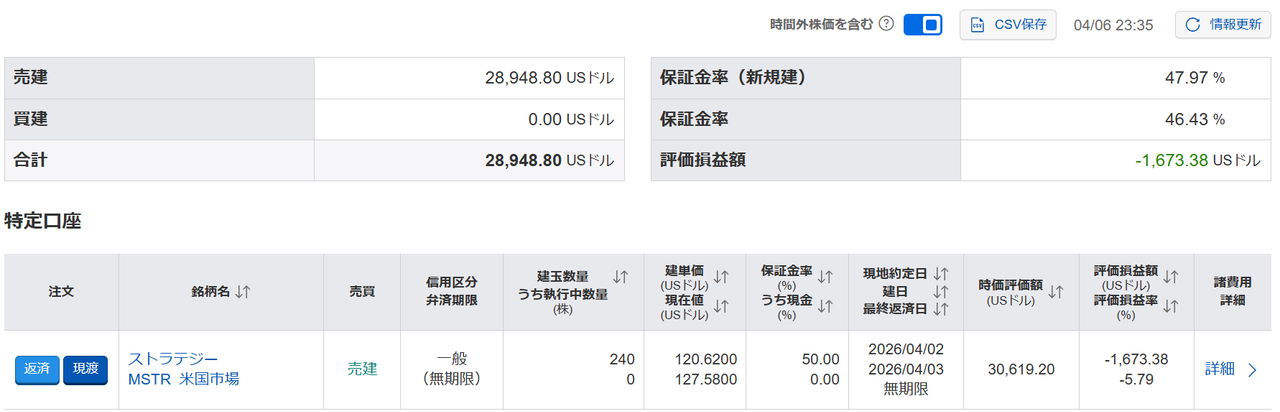Viewport: 1280px width, 412px height.
Task: Click the help icon beside 時間外株価を含む
Action: coord(886,24)
